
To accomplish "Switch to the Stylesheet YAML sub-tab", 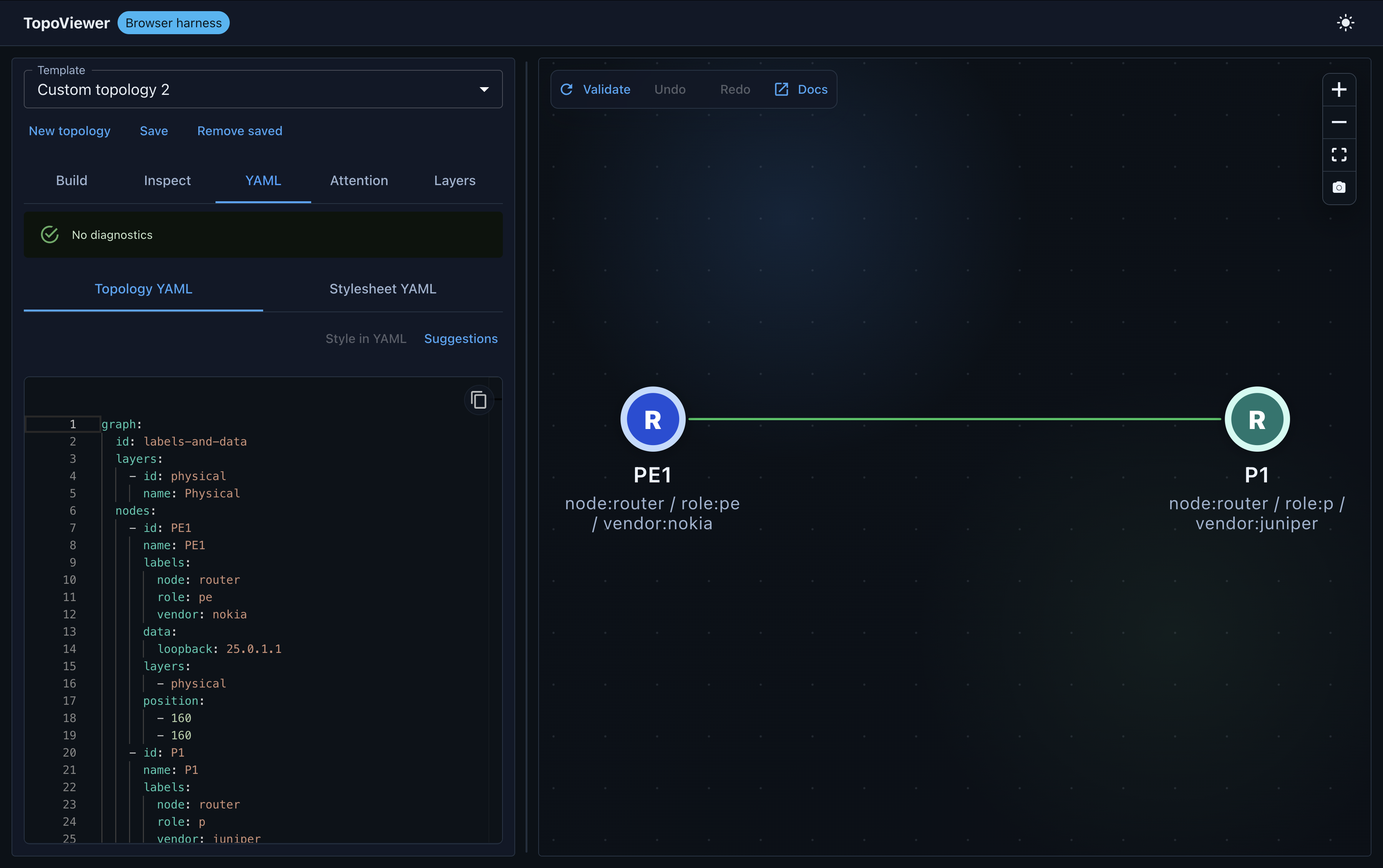I will click(383, 289).
